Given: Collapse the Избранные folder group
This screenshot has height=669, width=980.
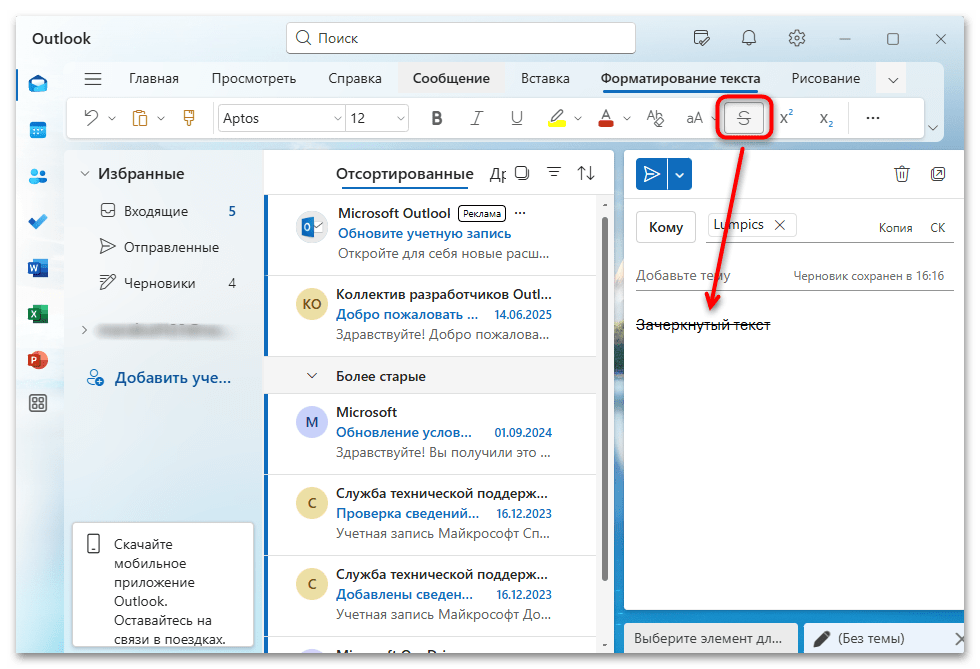Looking at the screenshot, I should [85, 174].
